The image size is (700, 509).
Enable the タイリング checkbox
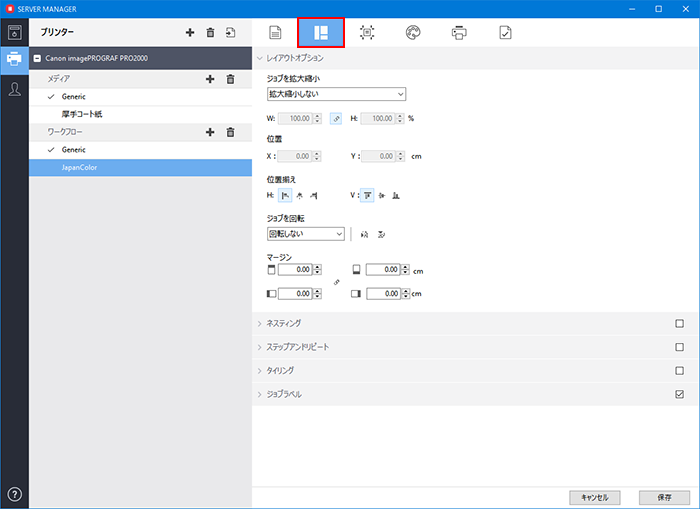click(x=680, y=370)
